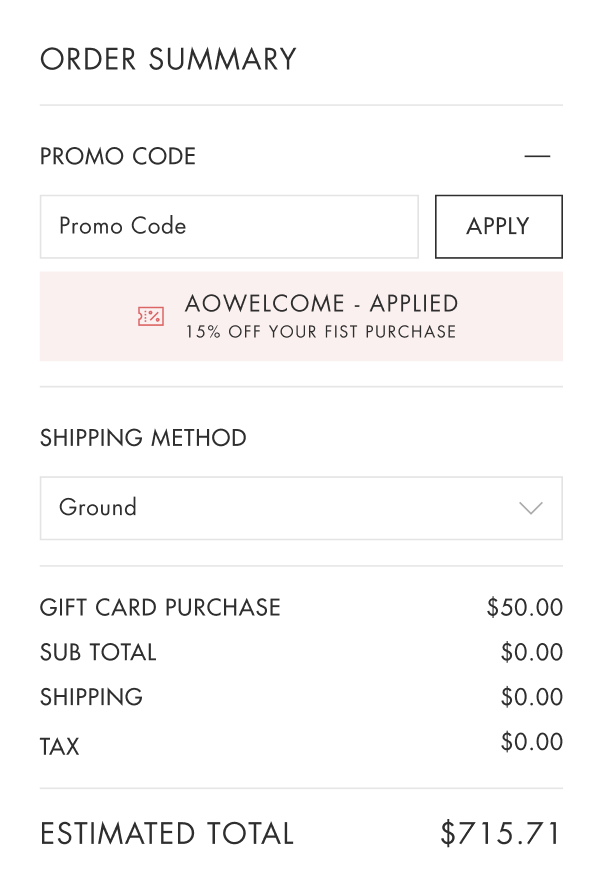The width and height of the screenshot is (601, 892).
Task: Click the TAX label
Action: click(x=59, y=746)
